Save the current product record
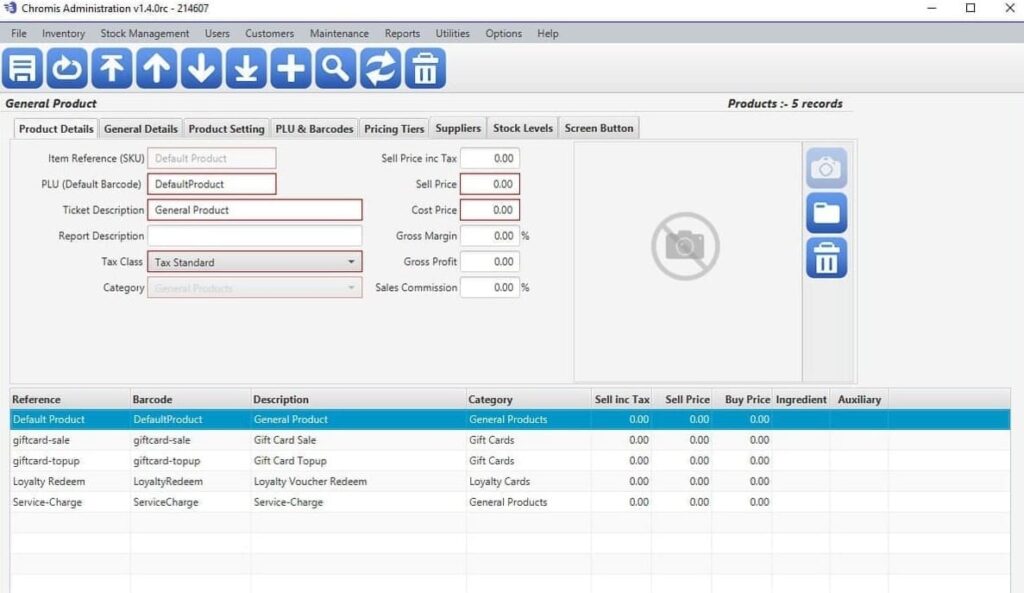 click(x=22, y=69)
